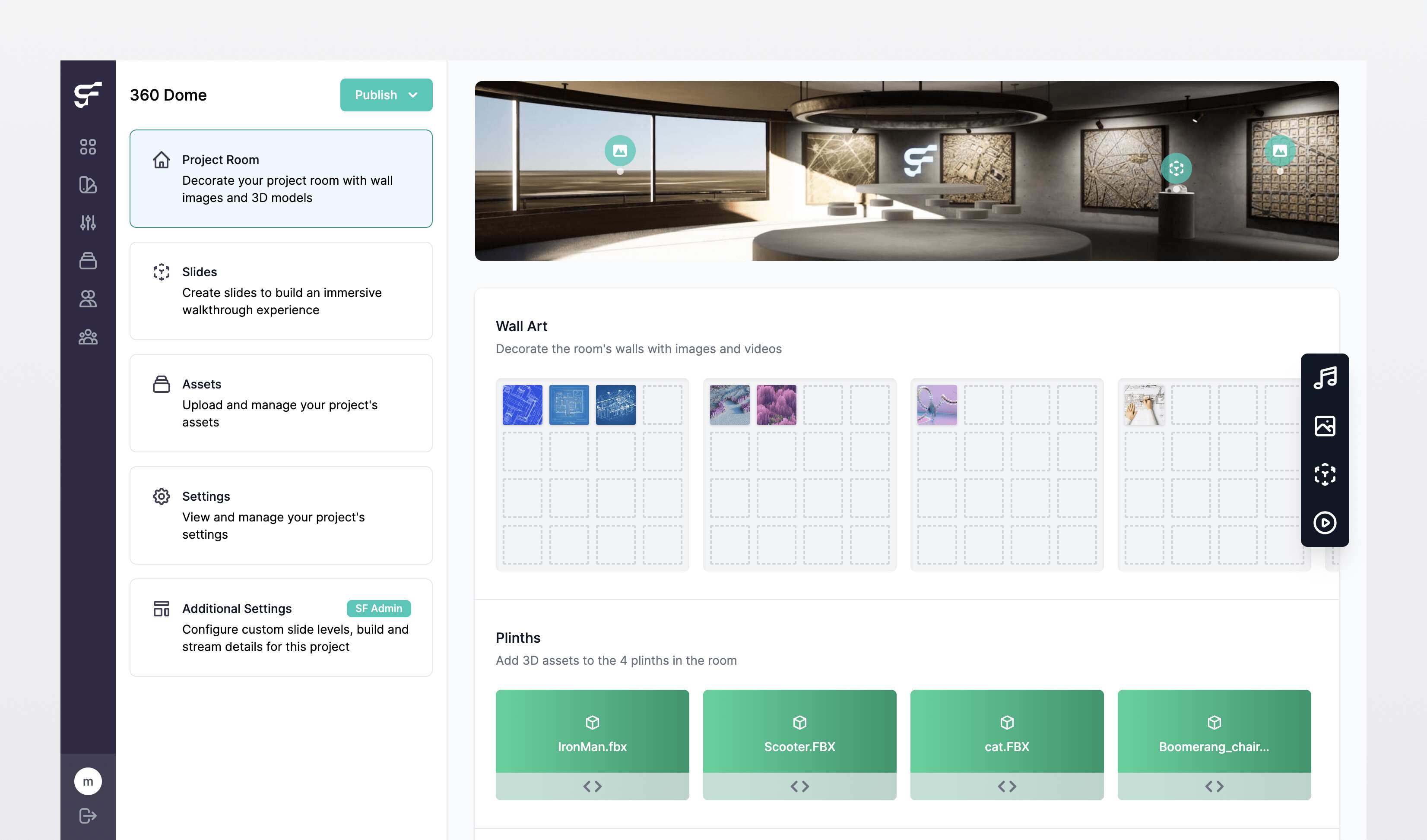Select the themes palette icon in sidebar
1427x840 pixels.
coord(88,184)
